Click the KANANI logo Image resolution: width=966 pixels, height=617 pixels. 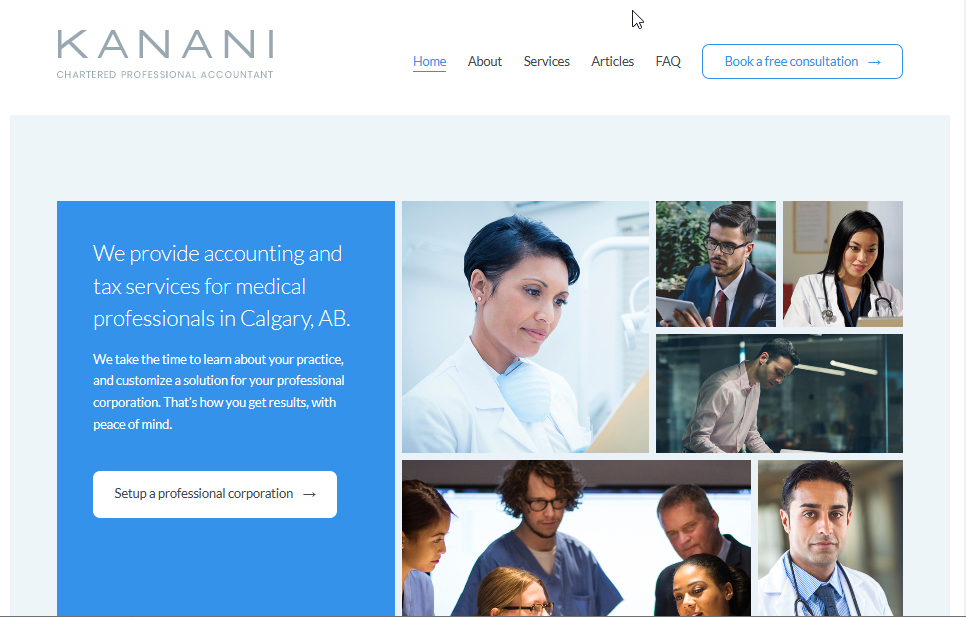(x=165, y=54)
